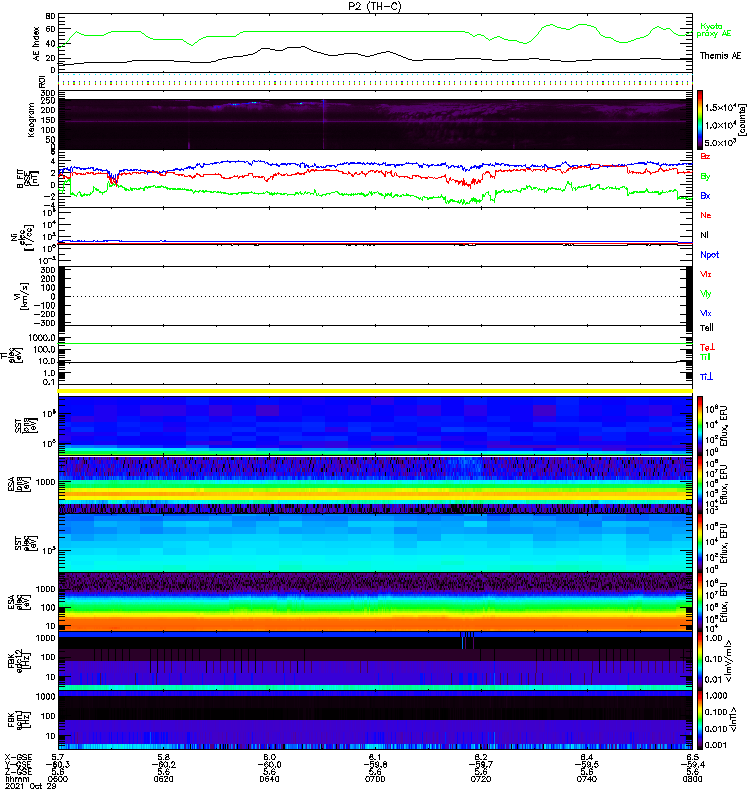Click the 0640 time axis label
The height and width of the screenshot is (800, 750).
pyautogui.click(x=269, y=779)
